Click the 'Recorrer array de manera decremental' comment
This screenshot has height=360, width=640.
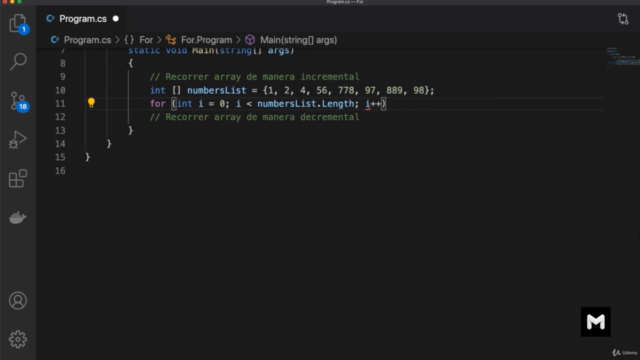tap(254, 117)
